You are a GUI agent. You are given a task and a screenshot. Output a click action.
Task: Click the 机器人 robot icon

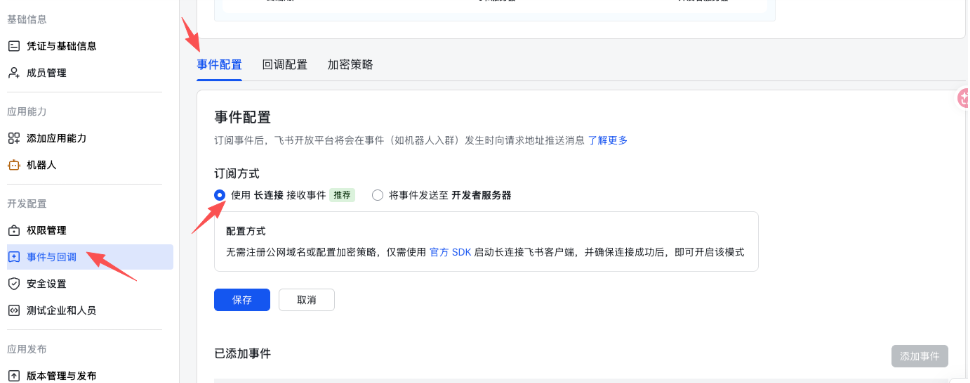(x=14, y=165)
